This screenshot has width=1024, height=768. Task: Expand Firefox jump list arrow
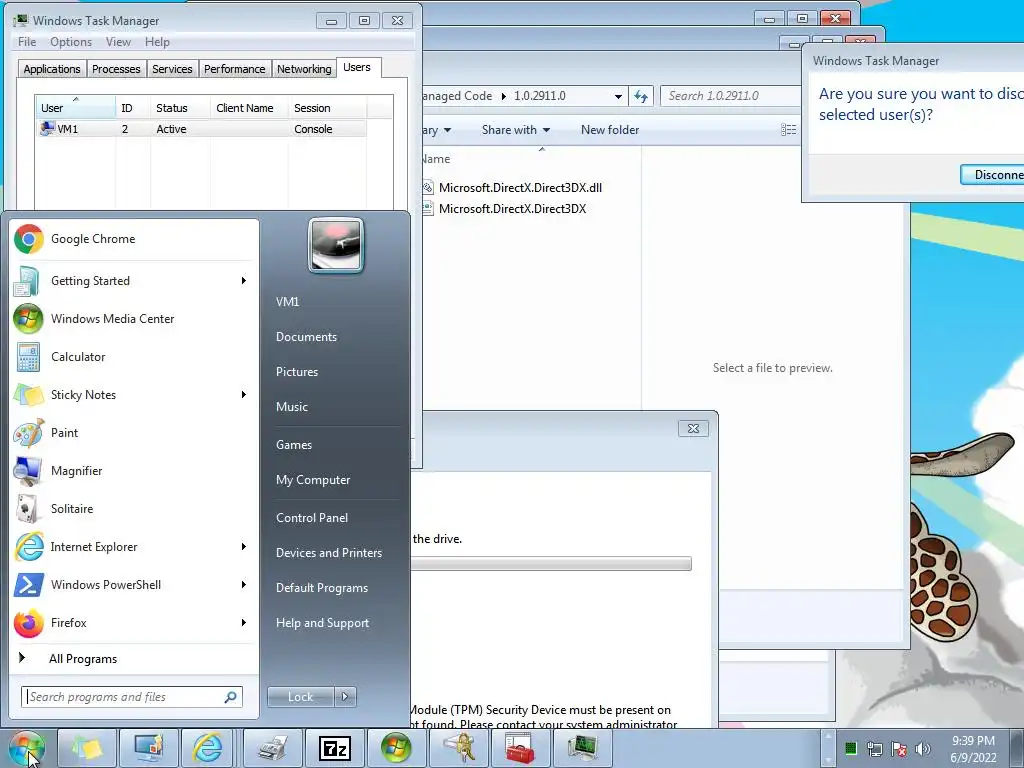[244, 623]
